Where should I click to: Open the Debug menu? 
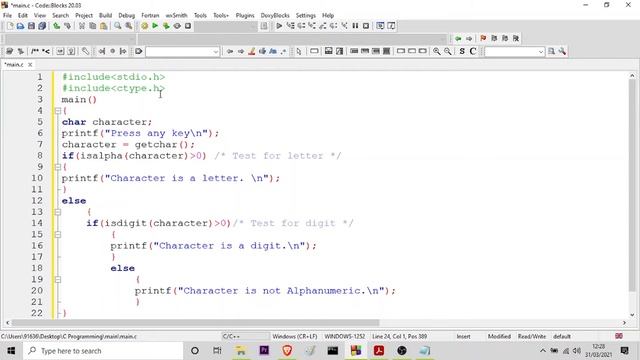click(127, 16)
